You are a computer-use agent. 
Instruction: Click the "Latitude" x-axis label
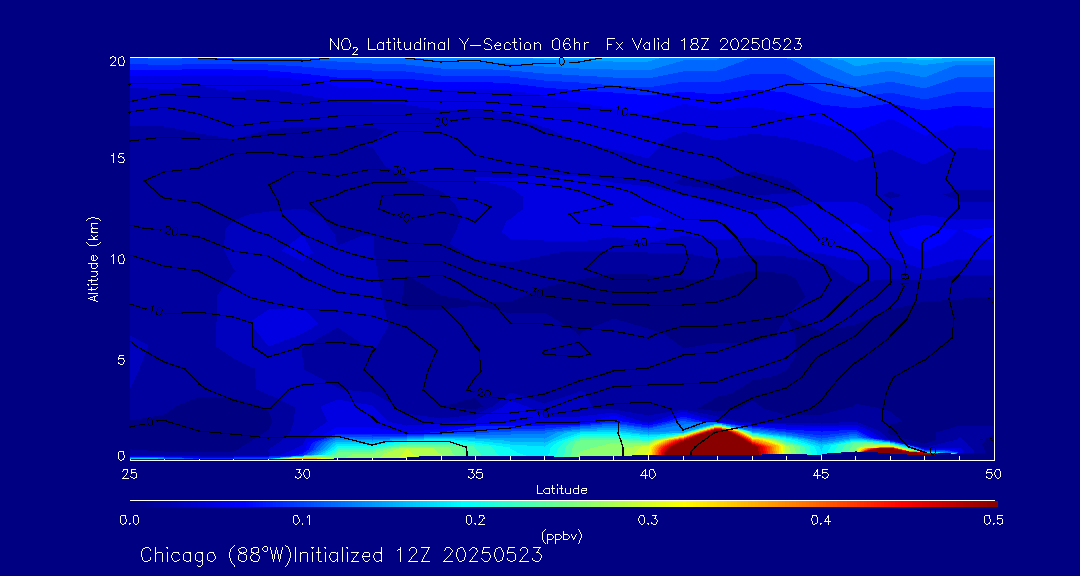tap(562, 490)
